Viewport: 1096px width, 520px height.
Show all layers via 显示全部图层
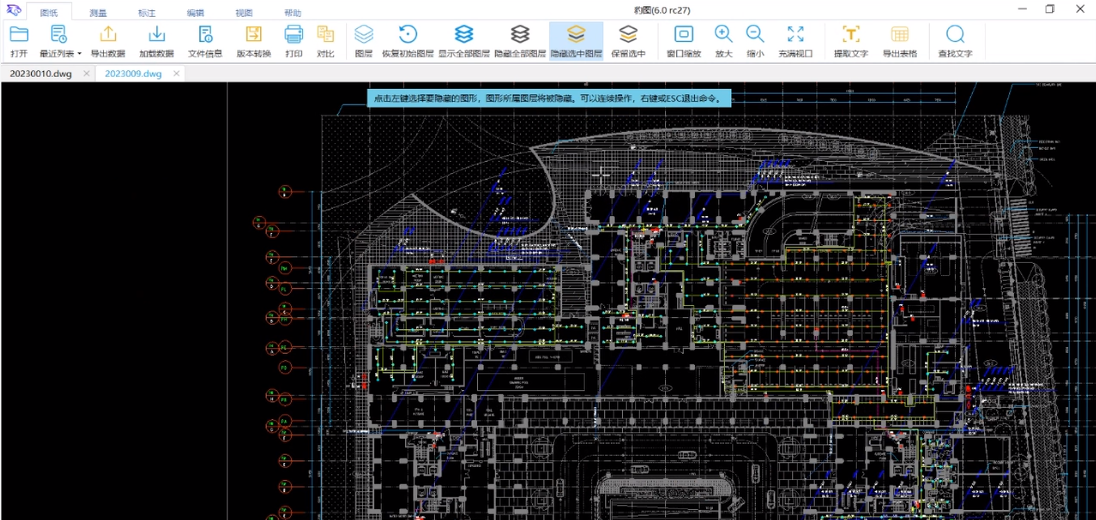(464, 36)
